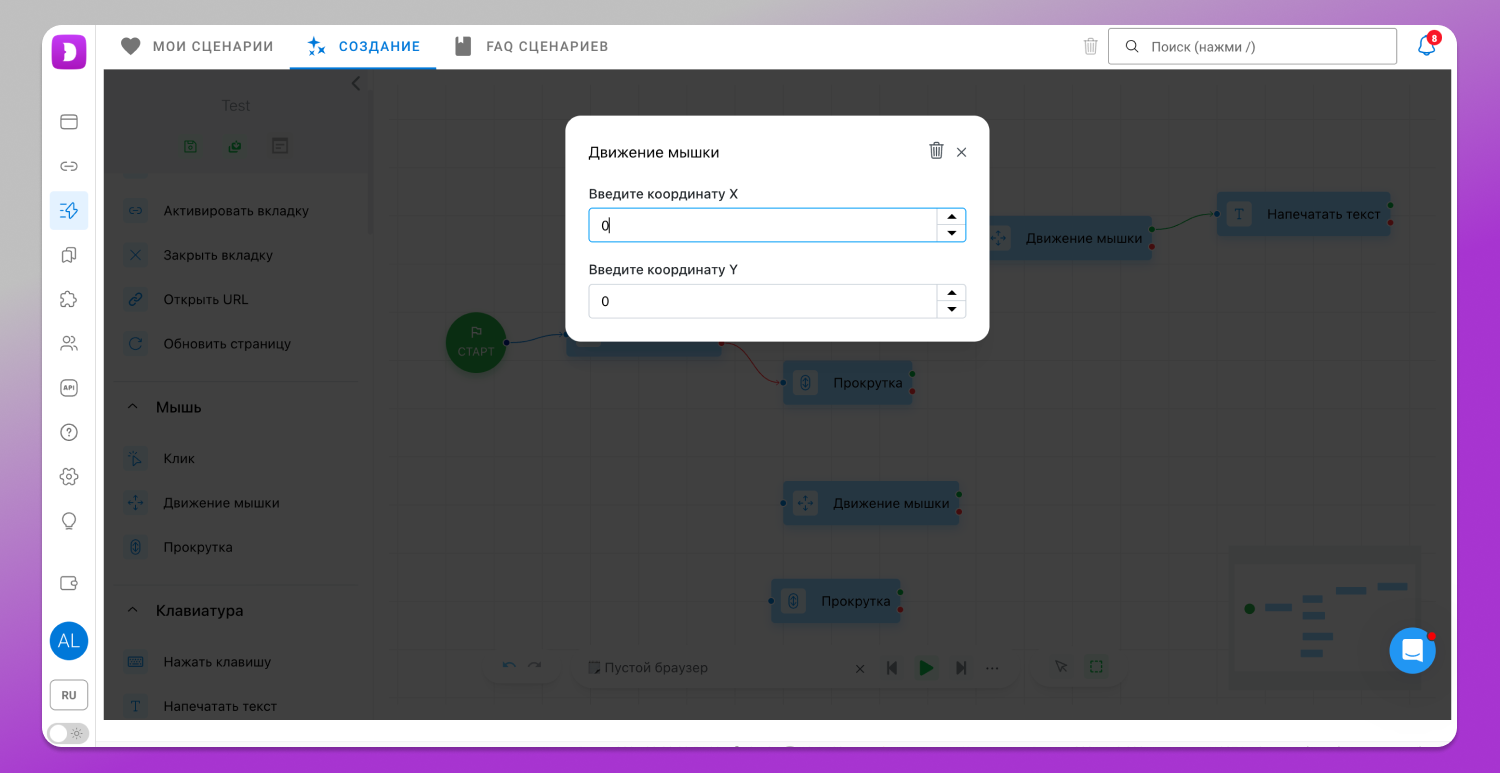Choose the rectangle selection tool
Viewport: 1500px width, 773px height.
click(1096, 667)
